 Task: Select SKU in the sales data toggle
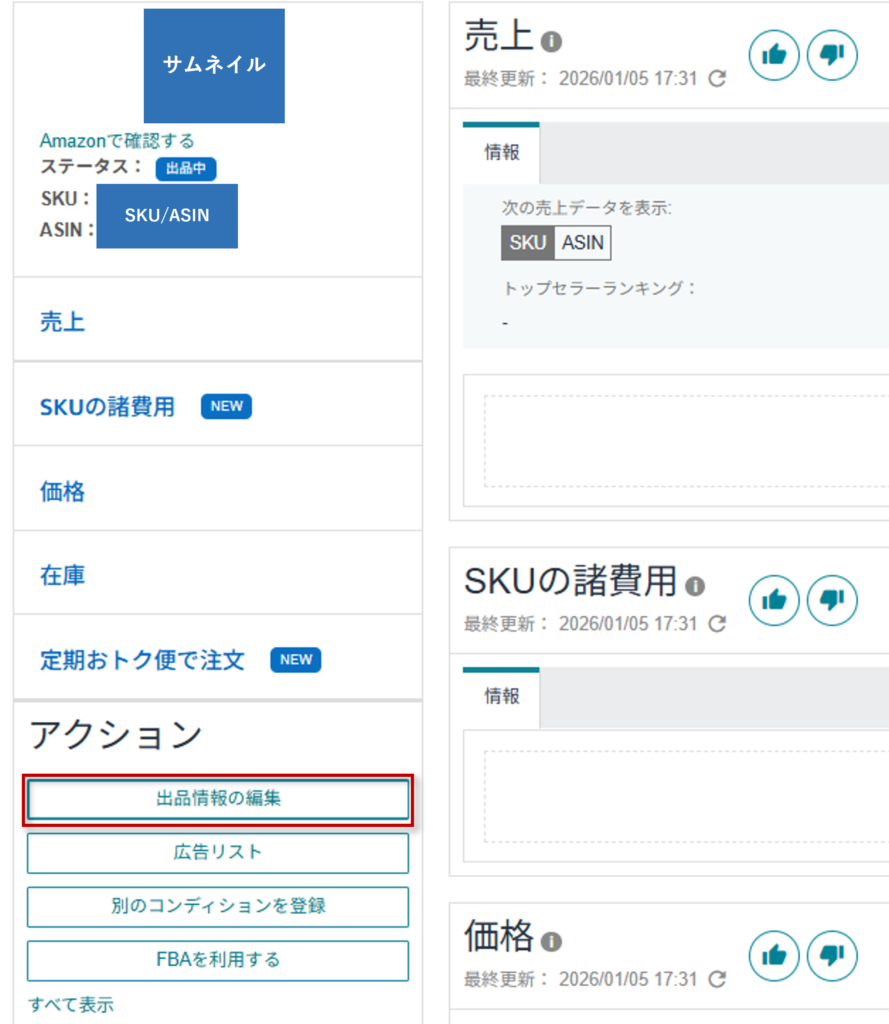point(527,242)
